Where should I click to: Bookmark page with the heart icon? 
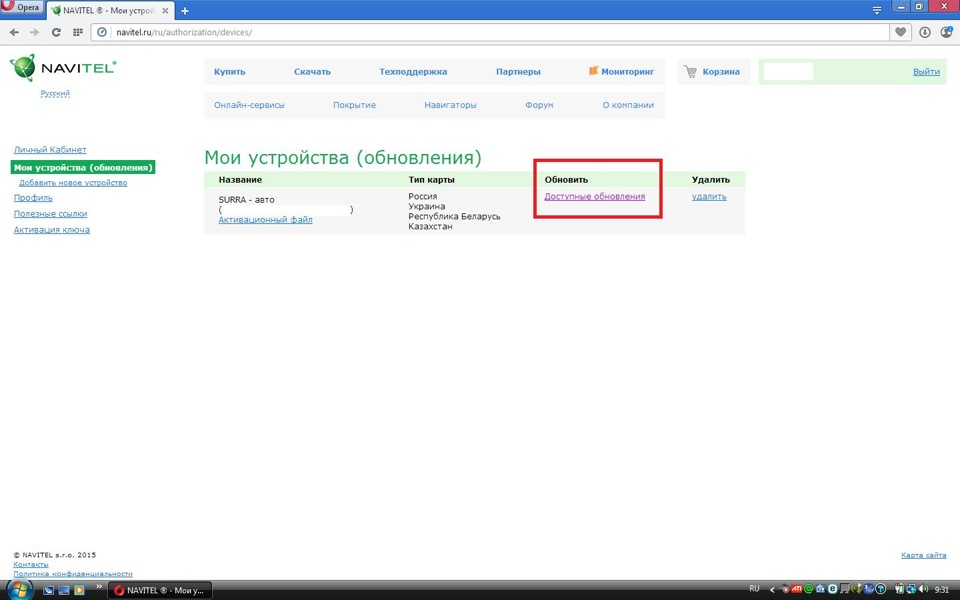pyautogui.click(x=900, y=32)
